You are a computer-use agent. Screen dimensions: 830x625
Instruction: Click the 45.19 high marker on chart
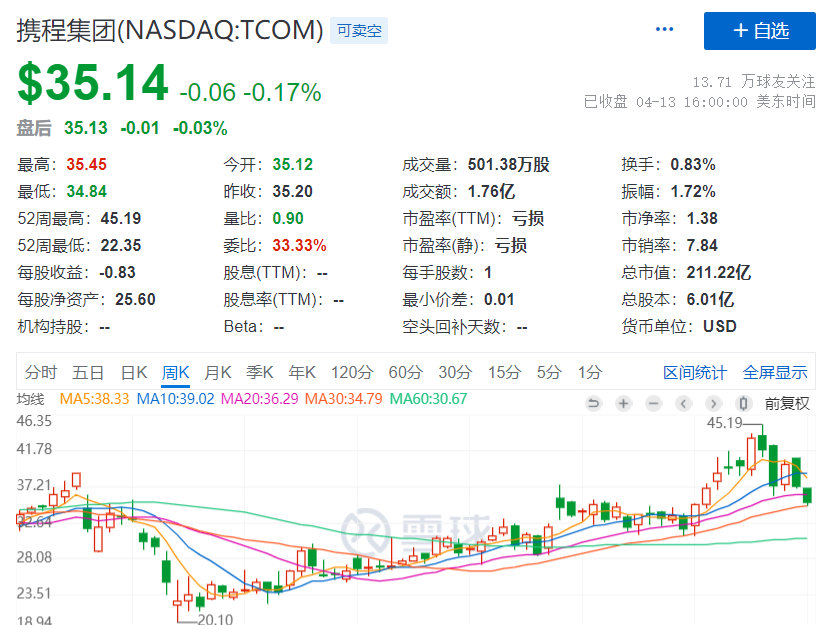(725, 423)
